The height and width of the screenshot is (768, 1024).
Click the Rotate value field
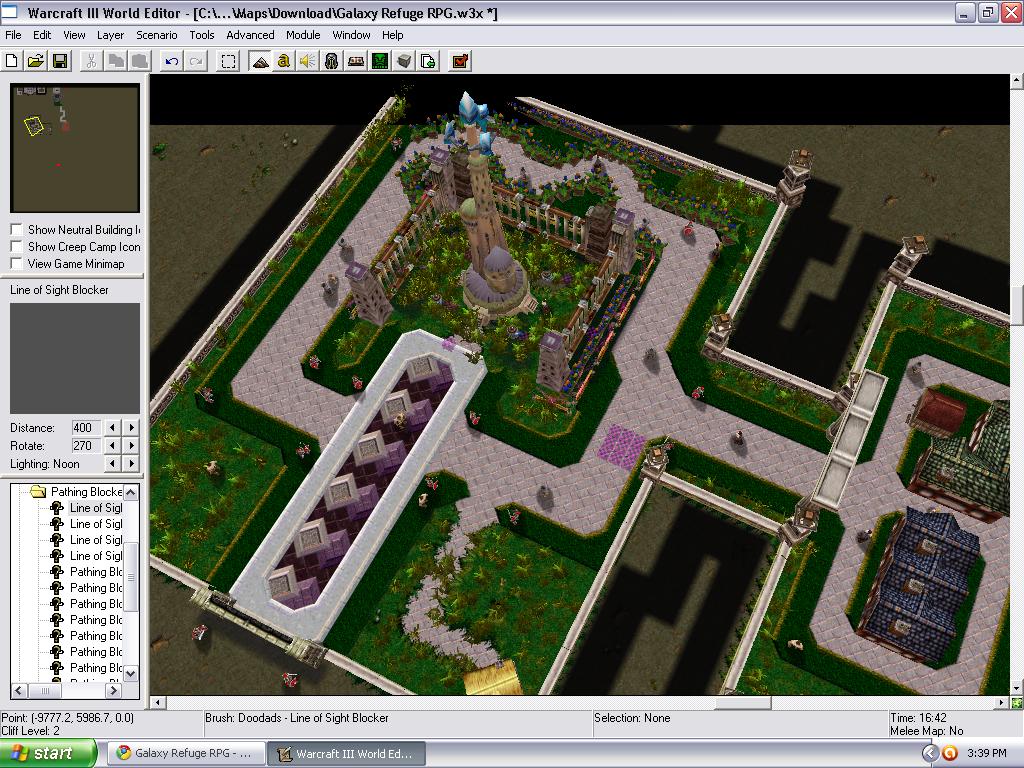[x=86, y=445]
